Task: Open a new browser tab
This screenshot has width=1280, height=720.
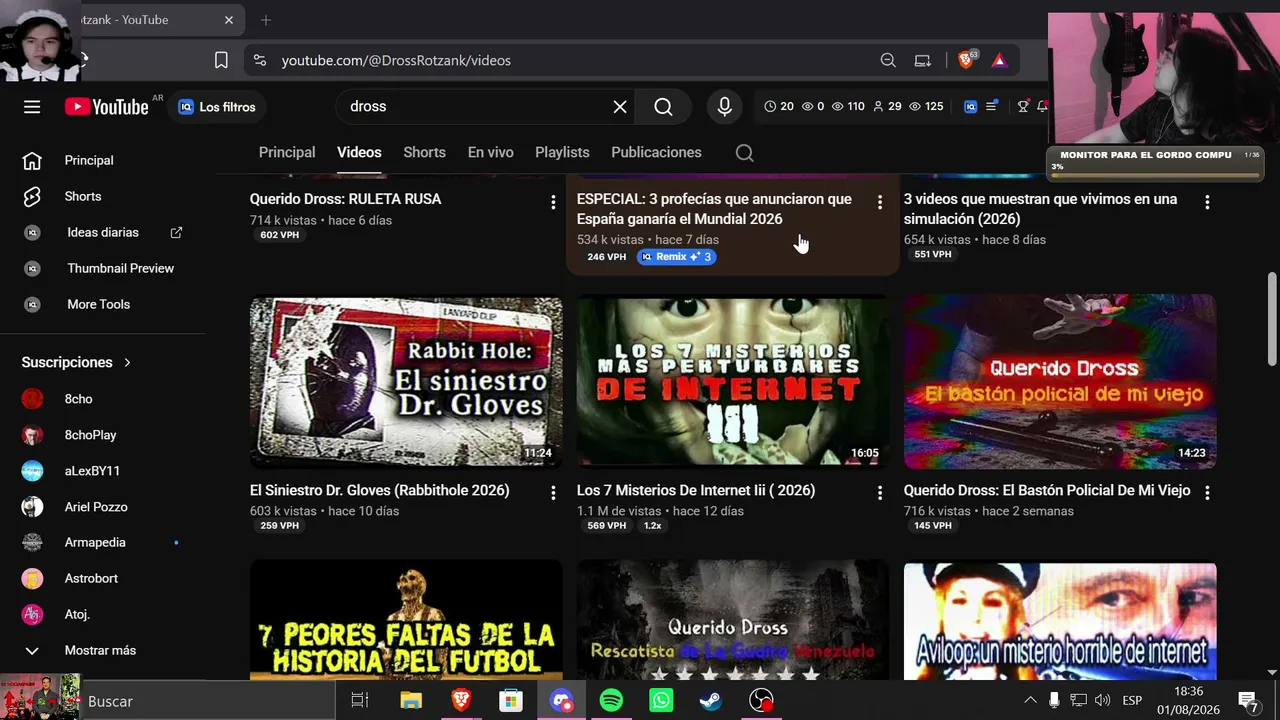Action: coord(266,20)
